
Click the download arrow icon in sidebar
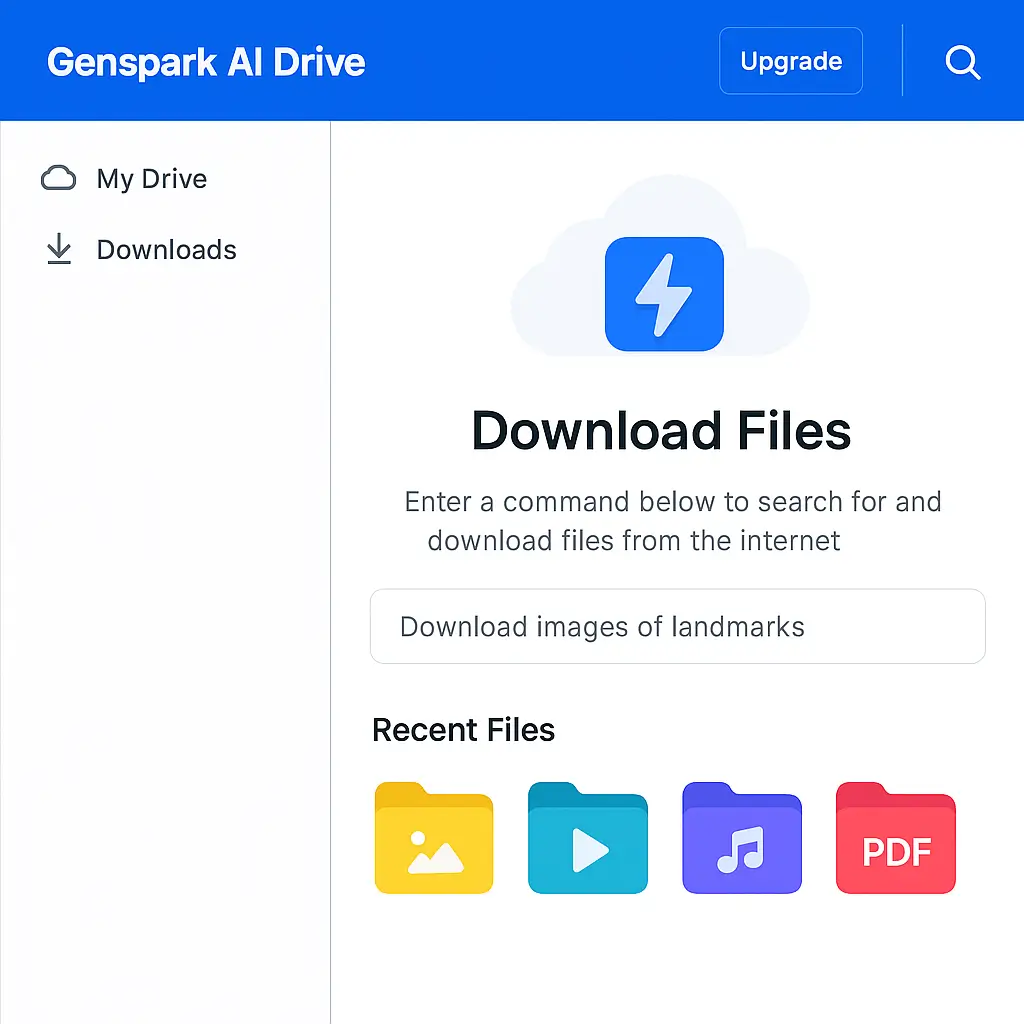click(x=59, y=250)
